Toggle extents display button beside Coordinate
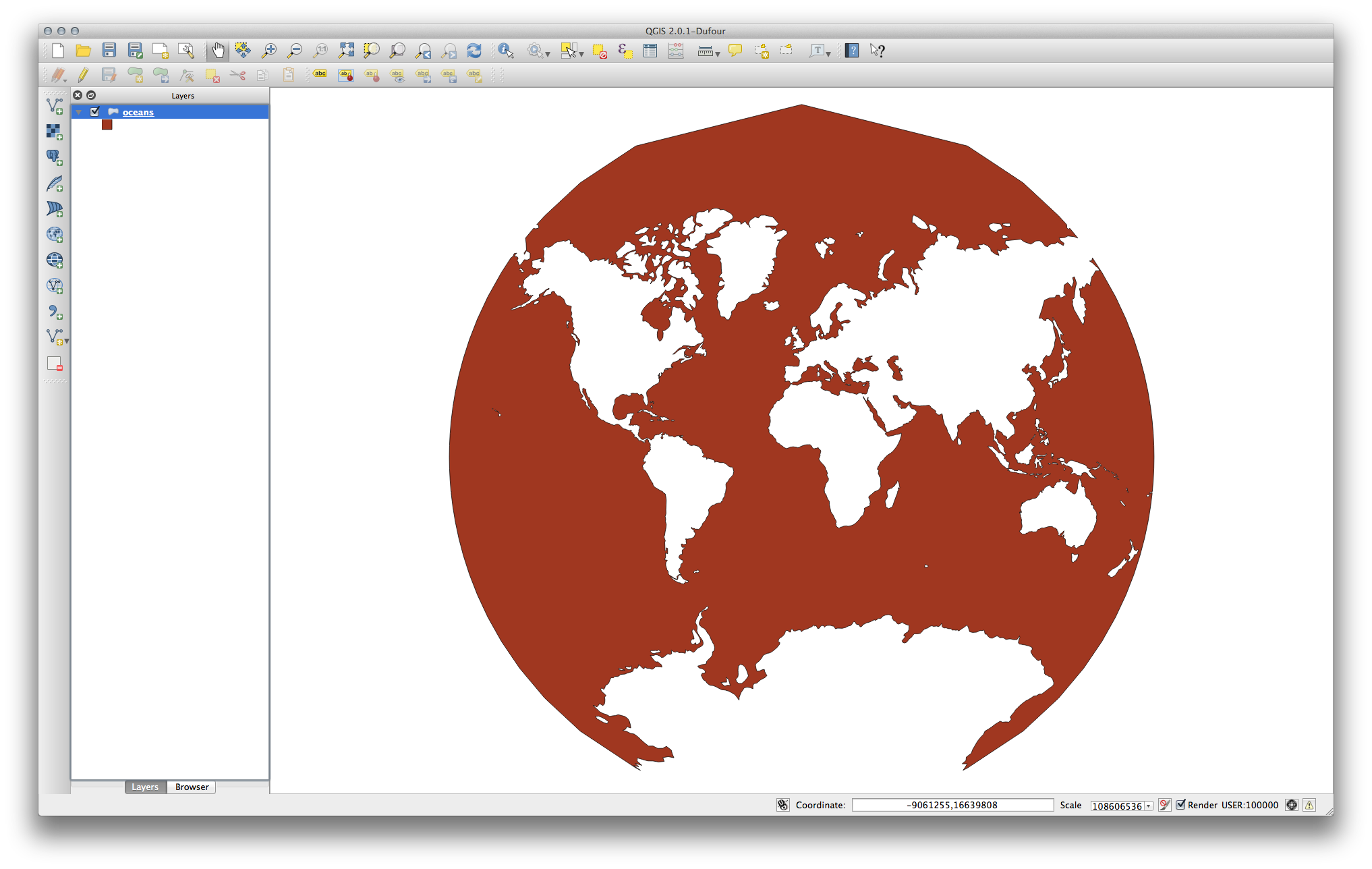1372x869 pixels. (x=782, y=805)
